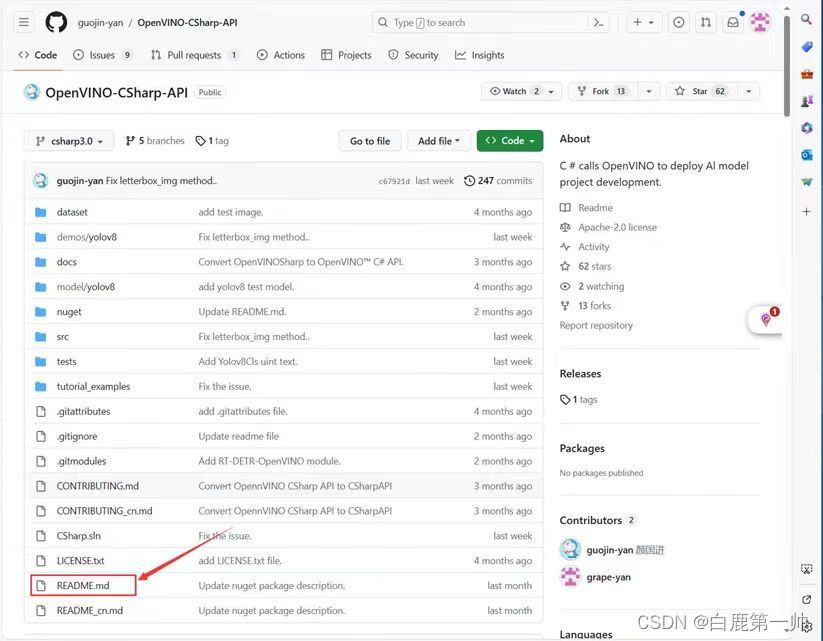Open the tests folder

click(66, 362)
